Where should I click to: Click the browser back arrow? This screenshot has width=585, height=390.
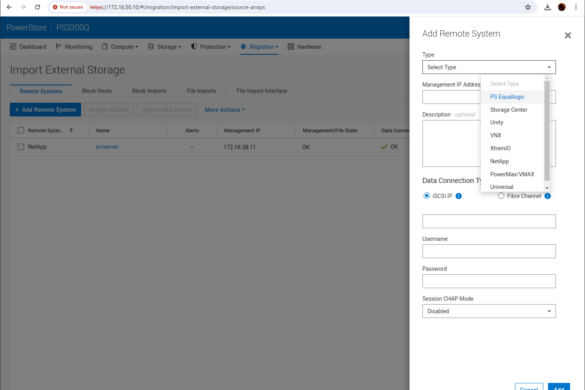coord(9,7)
